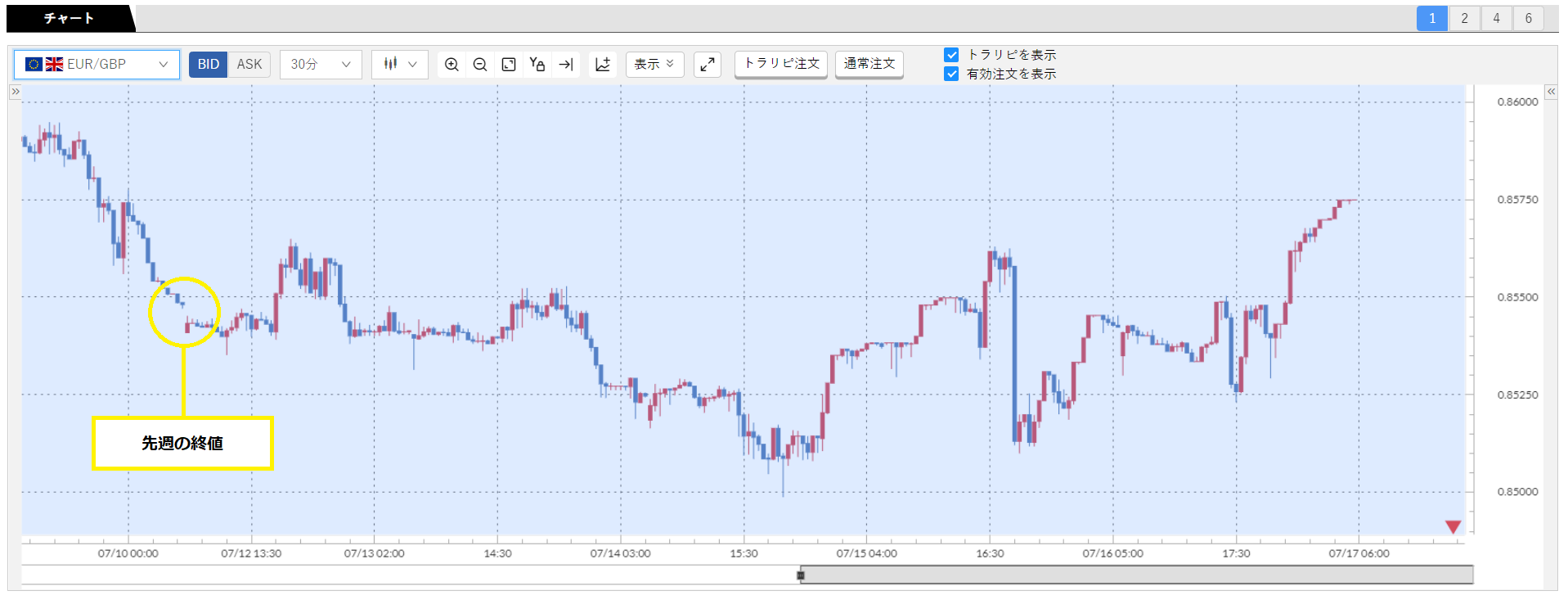Click the 0.85000 price axis label
Image resolution: width=1568 pixels, height=600 pixels.
click(x=1517, y=492)
